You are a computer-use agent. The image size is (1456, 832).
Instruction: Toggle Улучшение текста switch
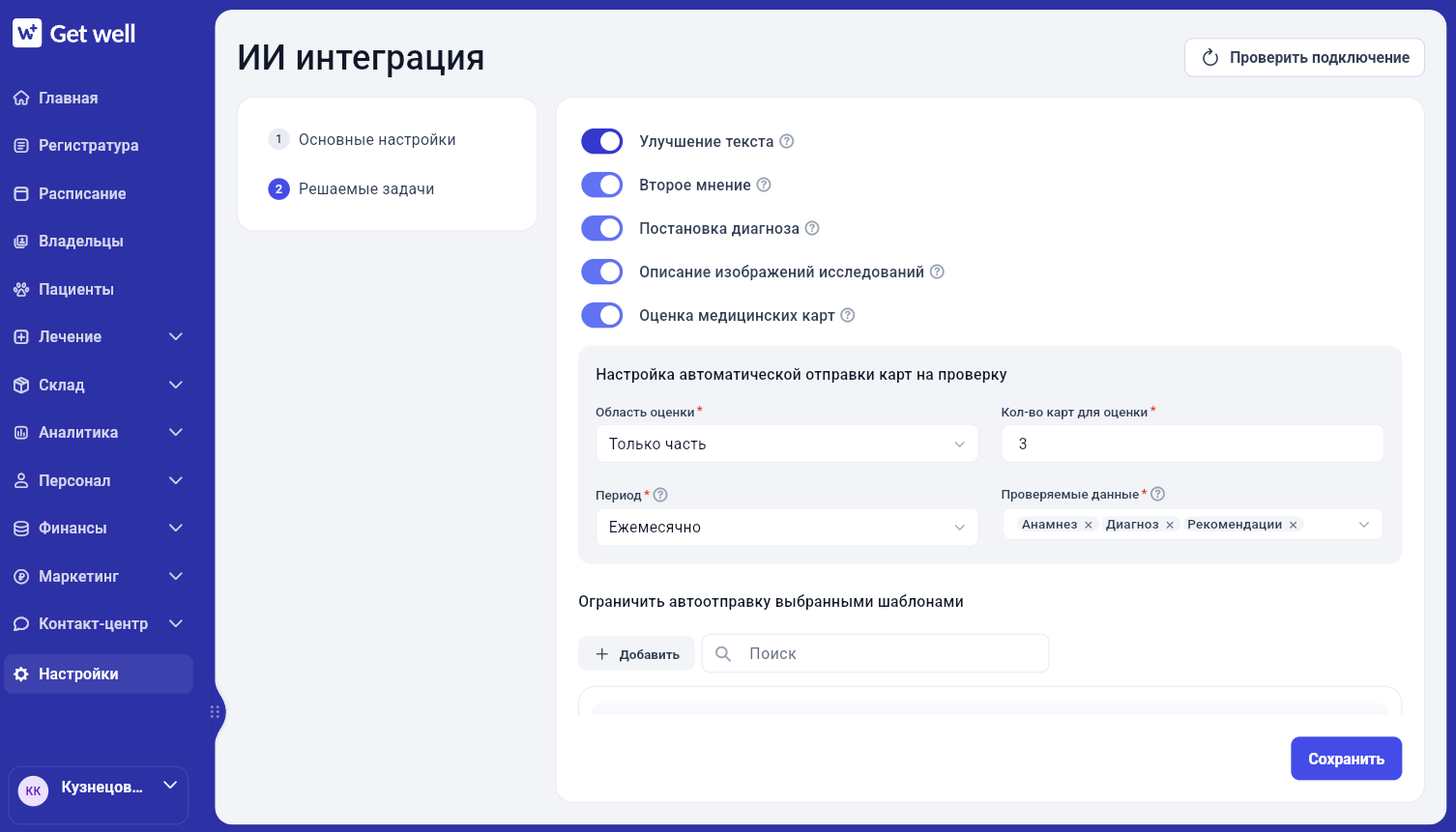[601, 141]
